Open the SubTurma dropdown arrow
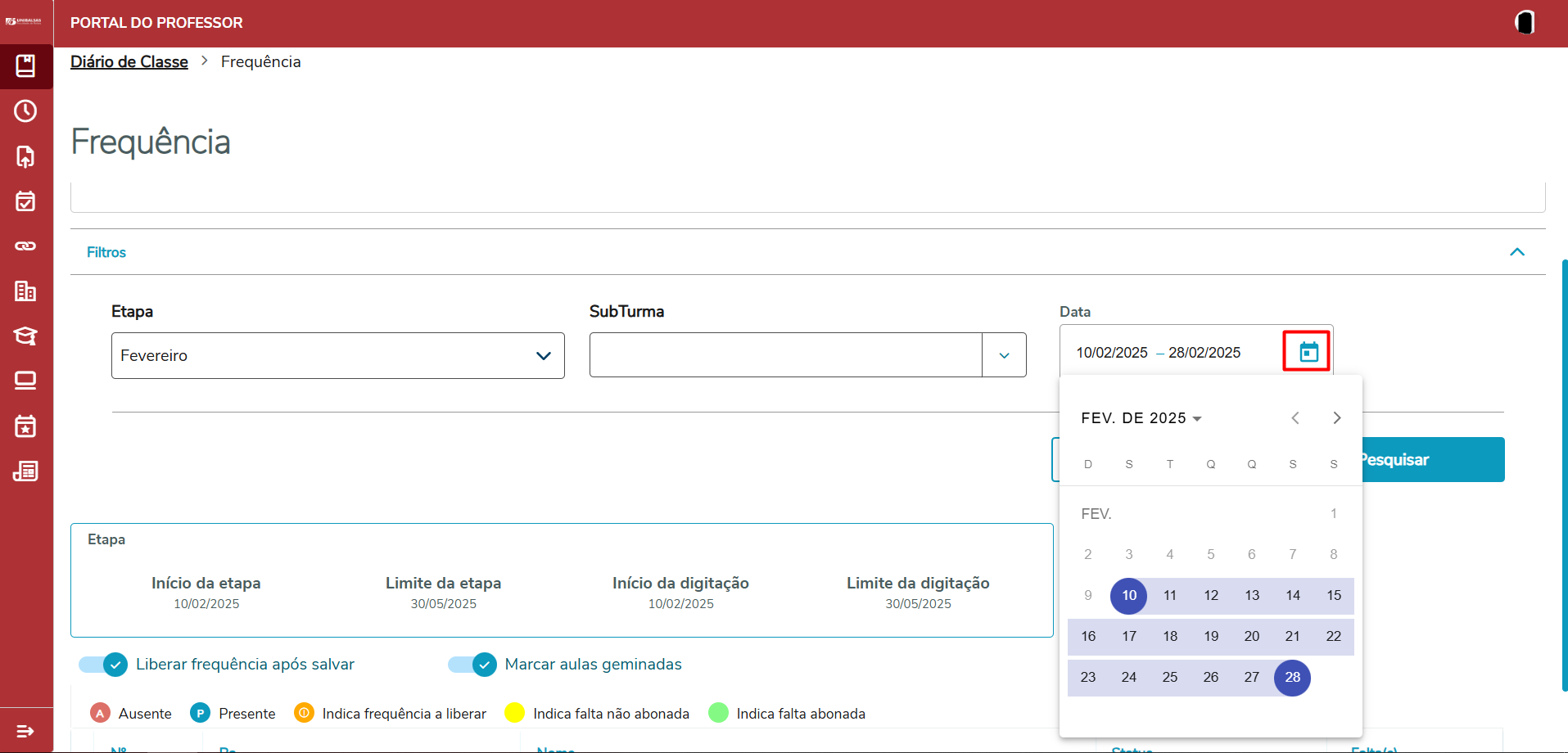The image size is (1568, 753). [x=1004, y=355]
